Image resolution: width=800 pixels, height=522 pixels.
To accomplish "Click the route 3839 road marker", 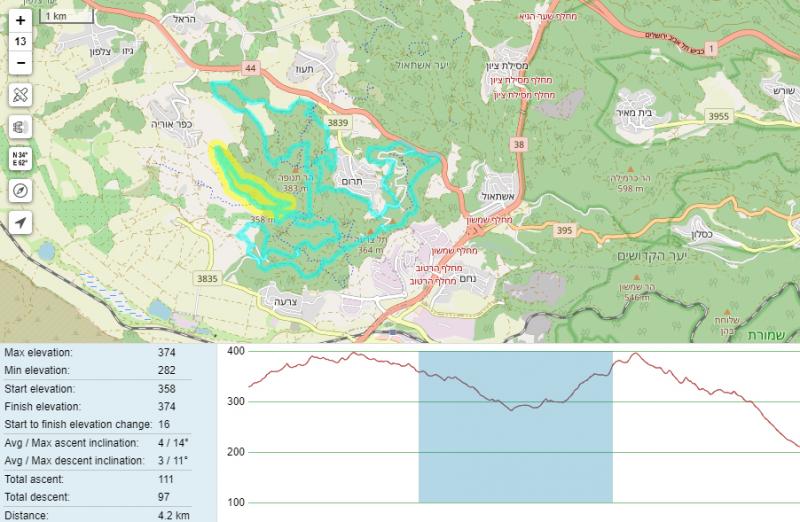I will [337, 123].
